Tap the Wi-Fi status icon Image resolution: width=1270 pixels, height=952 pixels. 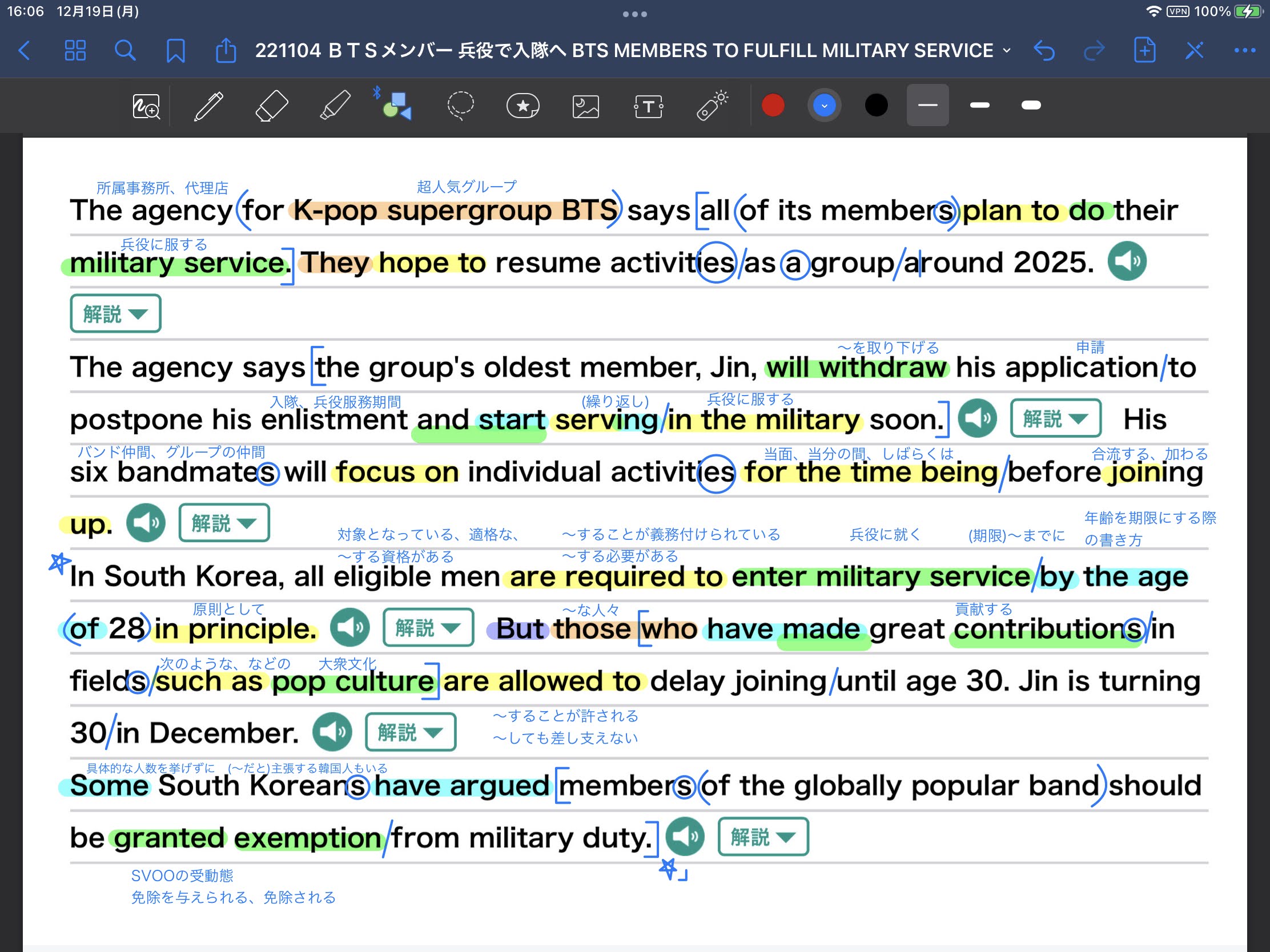pos(1154,11)
